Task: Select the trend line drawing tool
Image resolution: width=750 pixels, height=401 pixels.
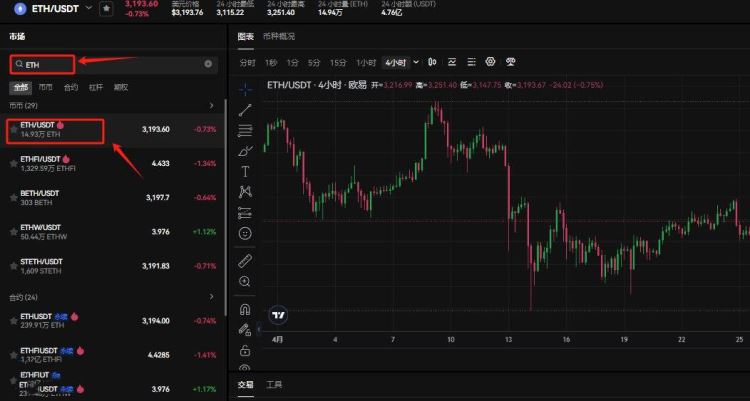Action: 246,109
